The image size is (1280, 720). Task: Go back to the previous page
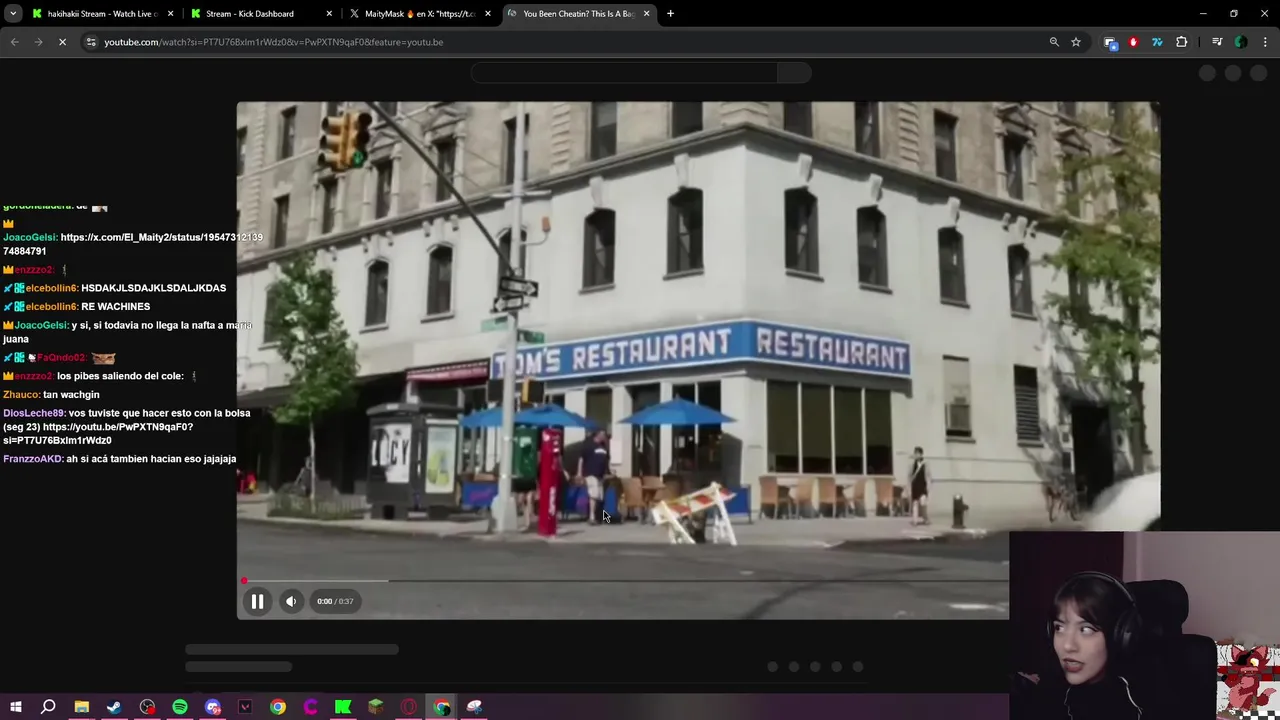click(14, 42)
